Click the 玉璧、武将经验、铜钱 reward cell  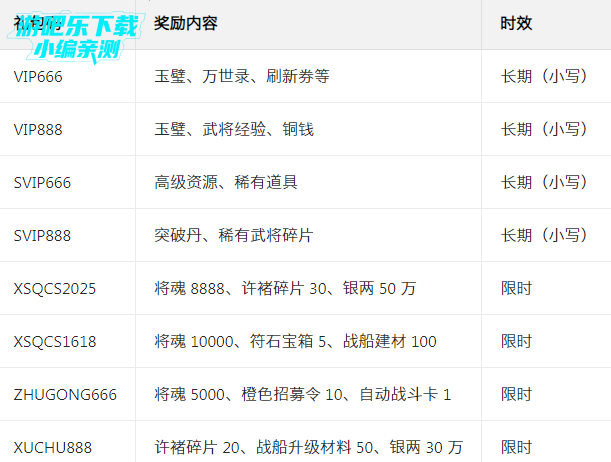point(234,129)
